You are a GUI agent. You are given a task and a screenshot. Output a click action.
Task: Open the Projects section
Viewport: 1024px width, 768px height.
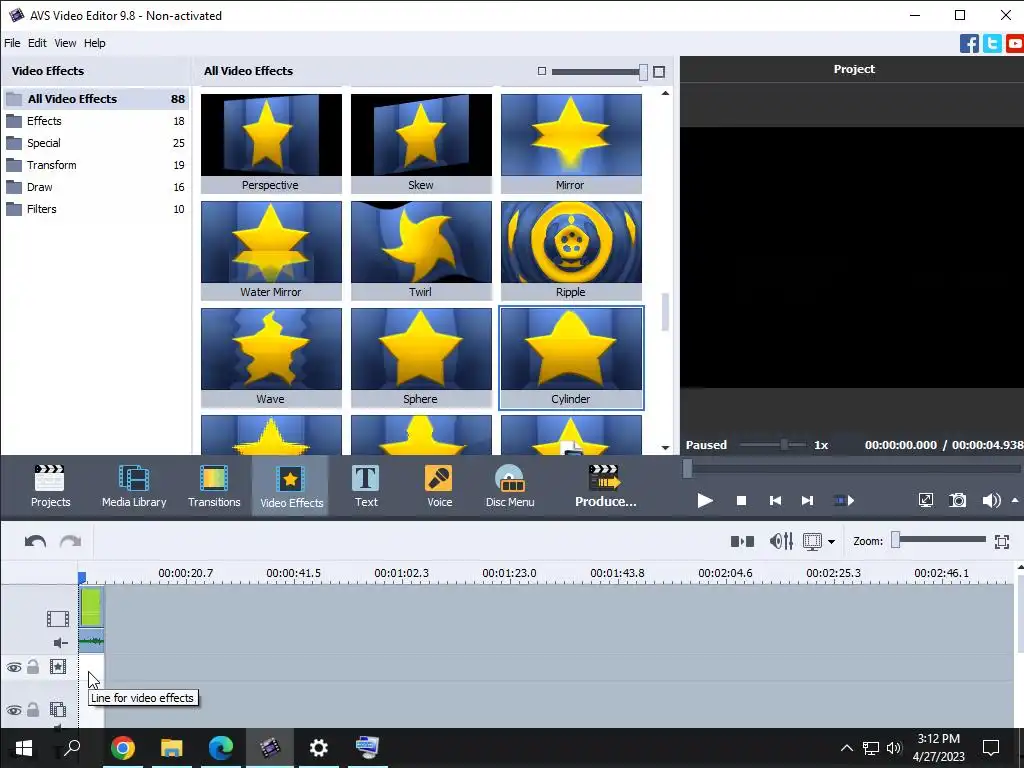pos(50,486)
